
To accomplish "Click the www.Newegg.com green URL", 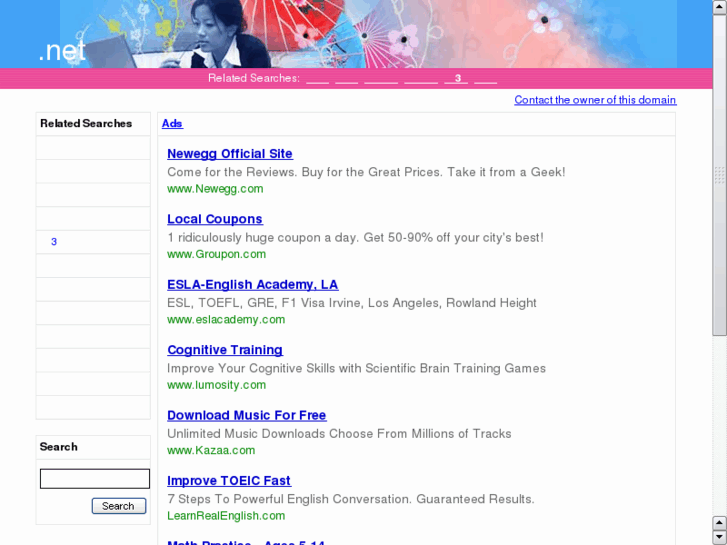I will [215, 189].
